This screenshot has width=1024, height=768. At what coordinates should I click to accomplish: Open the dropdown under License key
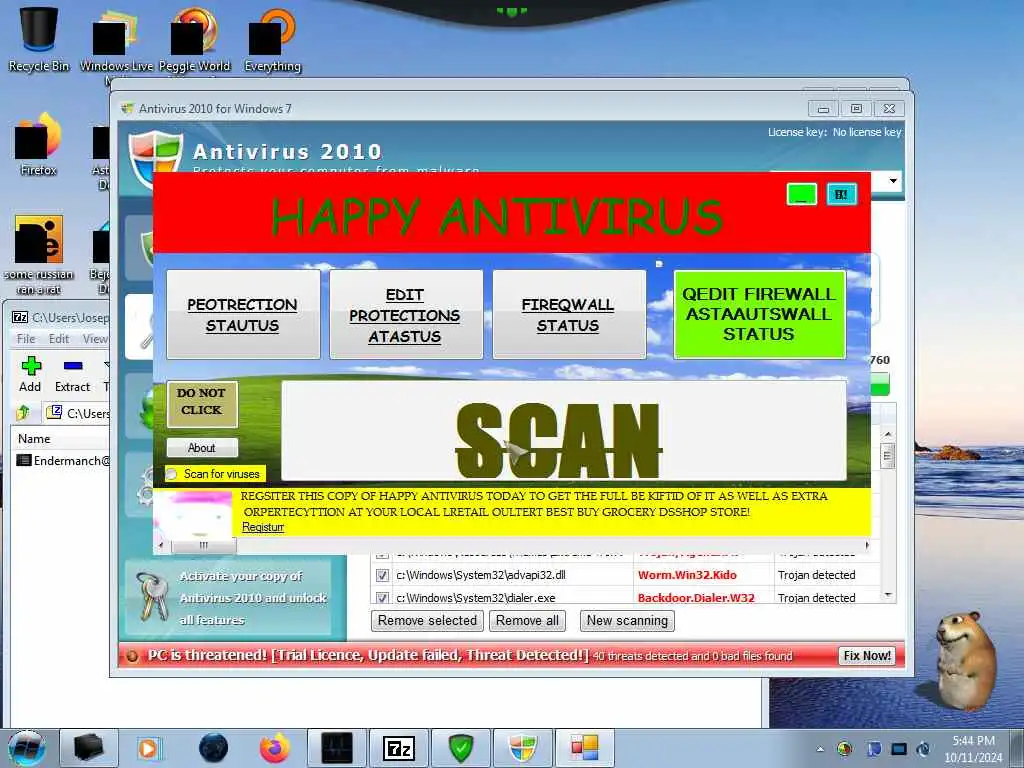pyautogui.click(x=893, y=181)
